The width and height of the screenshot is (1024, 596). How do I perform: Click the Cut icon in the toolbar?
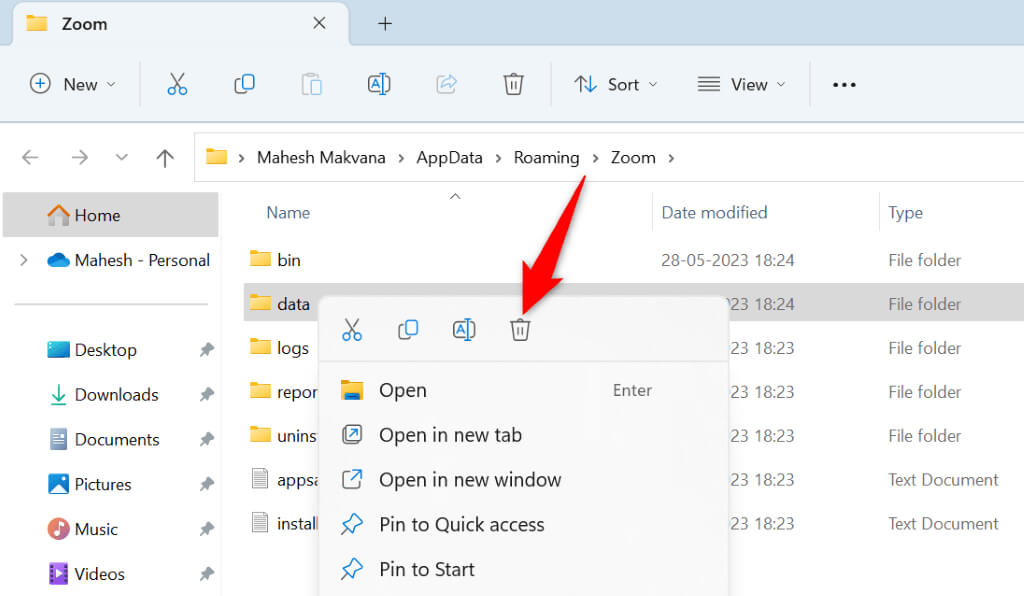point(177,84)
